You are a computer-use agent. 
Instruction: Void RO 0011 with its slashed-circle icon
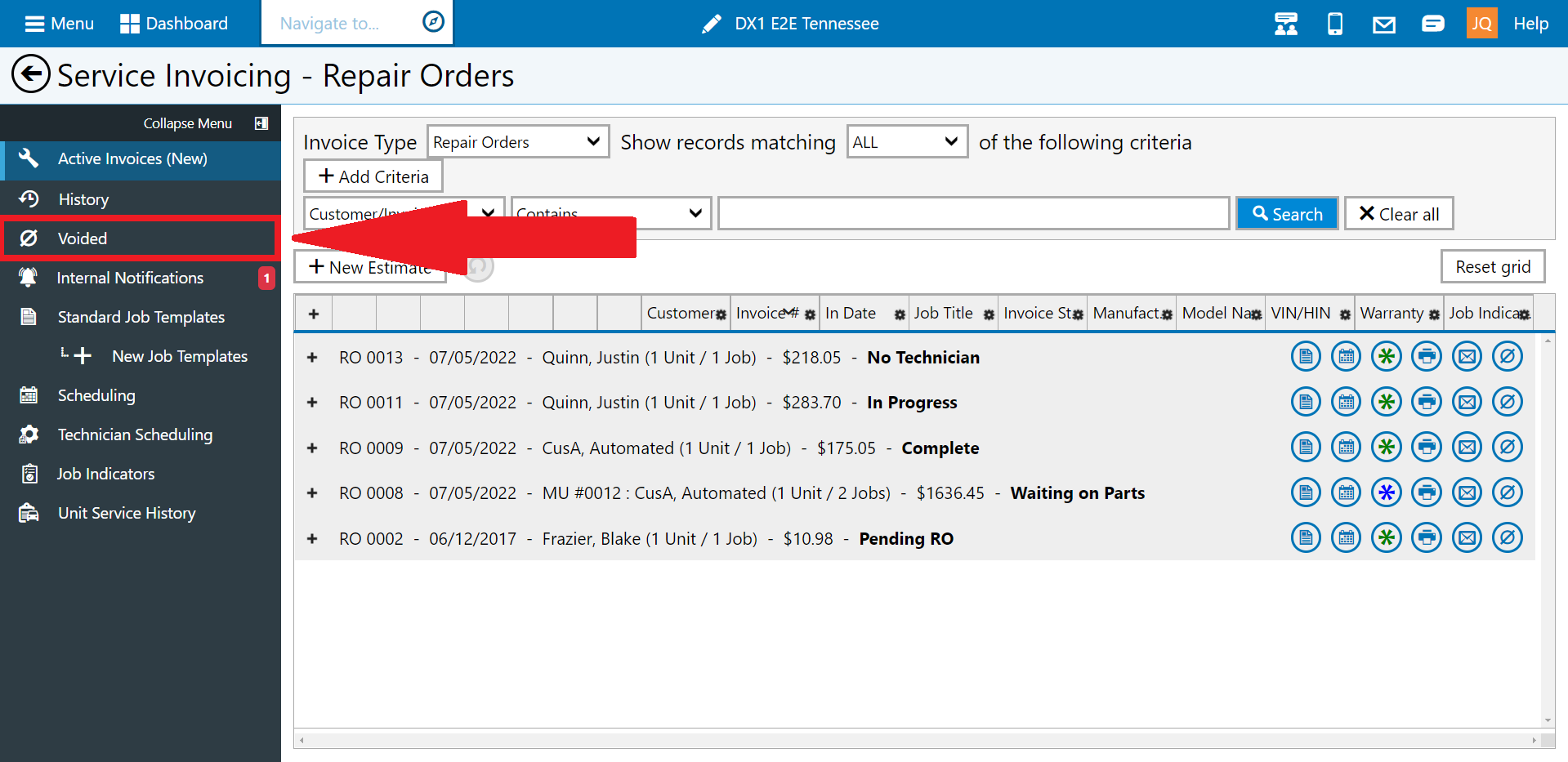[x=1508, y=402]
